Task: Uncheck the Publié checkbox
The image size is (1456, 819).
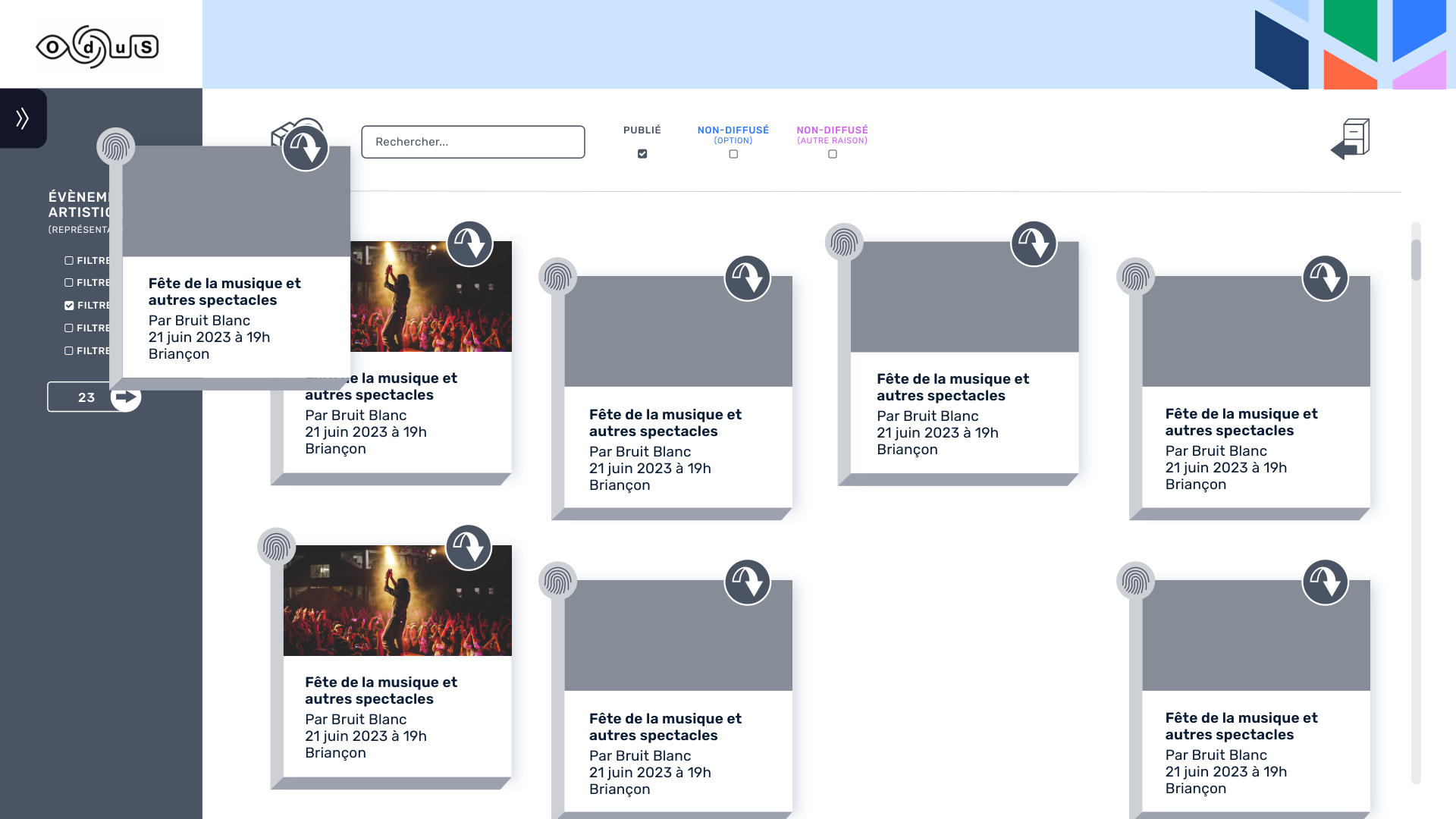Action: pos(642,154)
